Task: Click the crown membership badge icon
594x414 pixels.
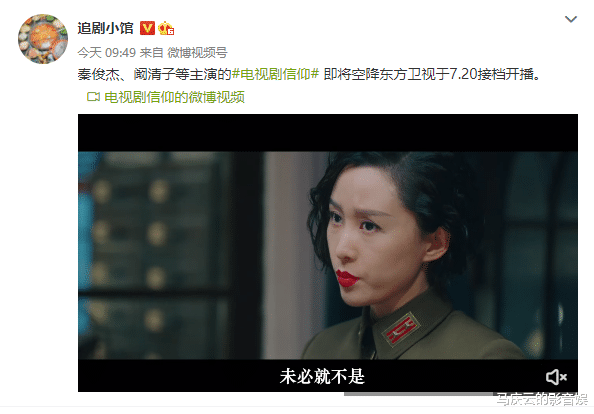Action: coord(166,28)
